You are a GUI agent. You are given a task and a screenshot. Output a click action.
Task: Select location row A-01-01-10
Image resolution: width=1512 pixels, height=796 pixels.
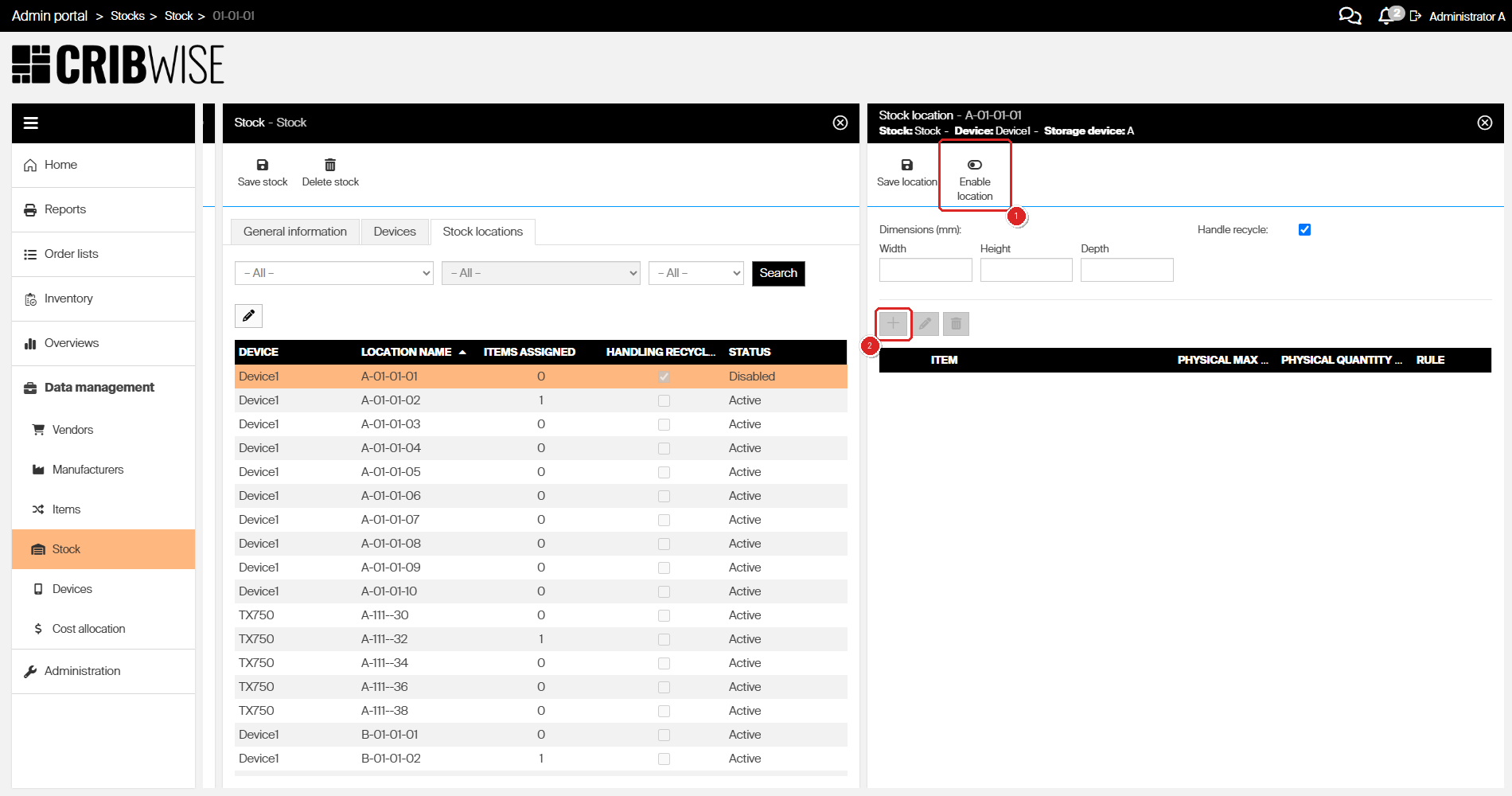[x=541, y=591]
